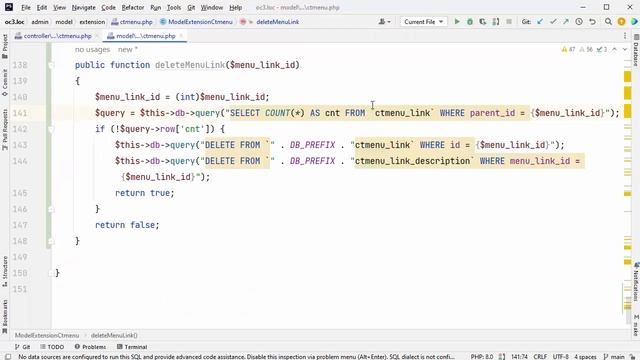Click the profiler icon after the coverage icon

coord(496,22)
